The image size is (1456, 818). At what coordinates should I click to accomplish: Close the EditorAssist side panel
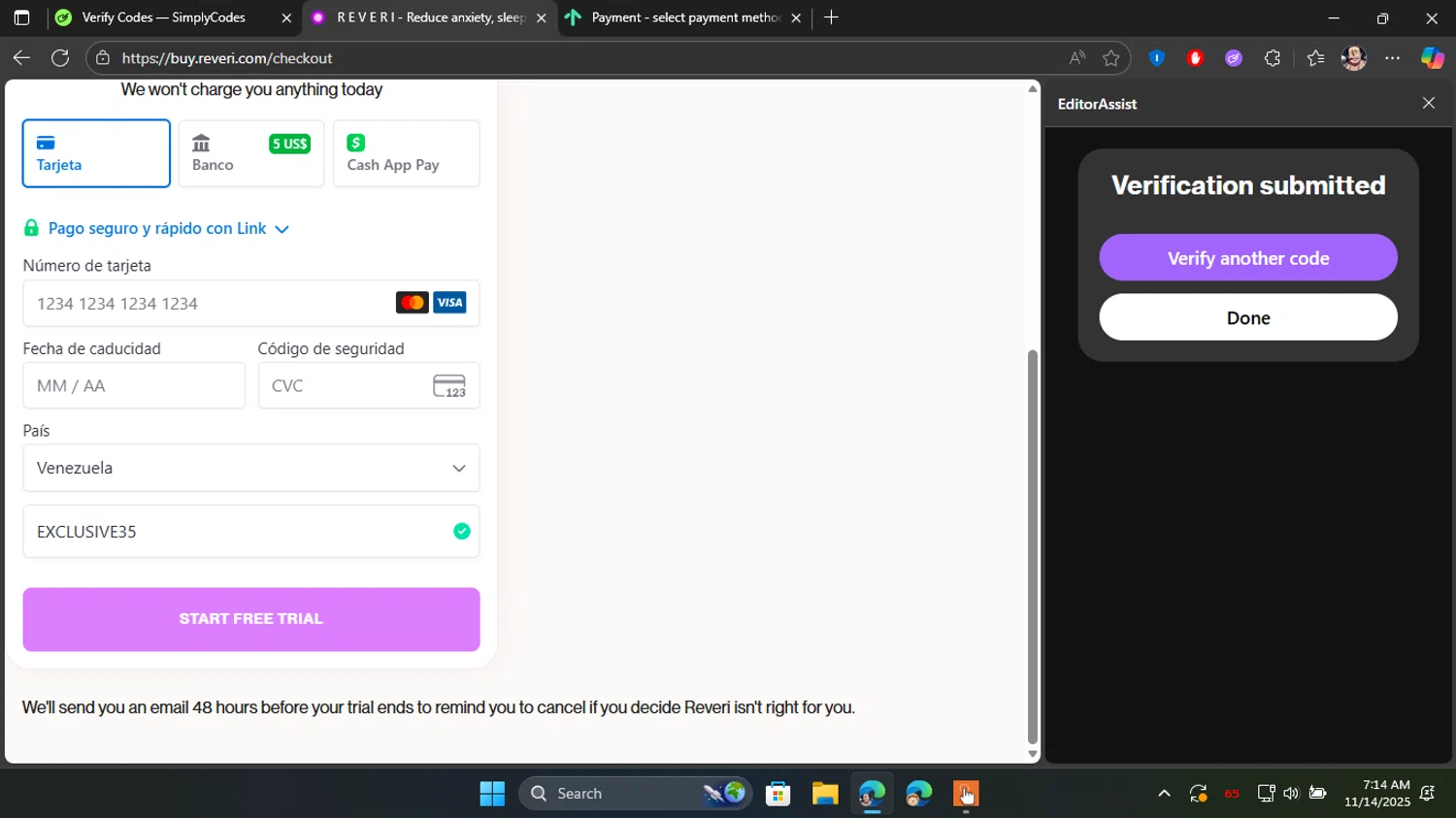pos(1428,103)
